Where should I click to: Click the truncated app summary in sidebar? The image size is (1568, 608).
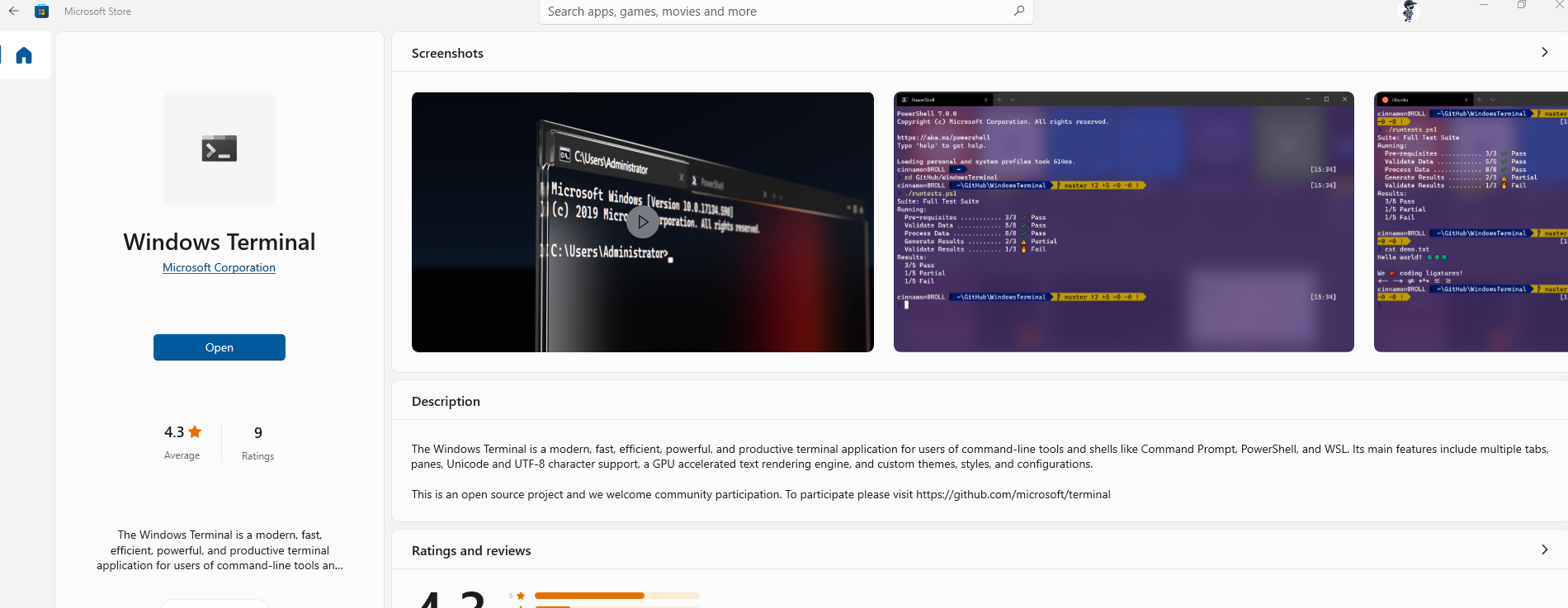pos(220,550)
